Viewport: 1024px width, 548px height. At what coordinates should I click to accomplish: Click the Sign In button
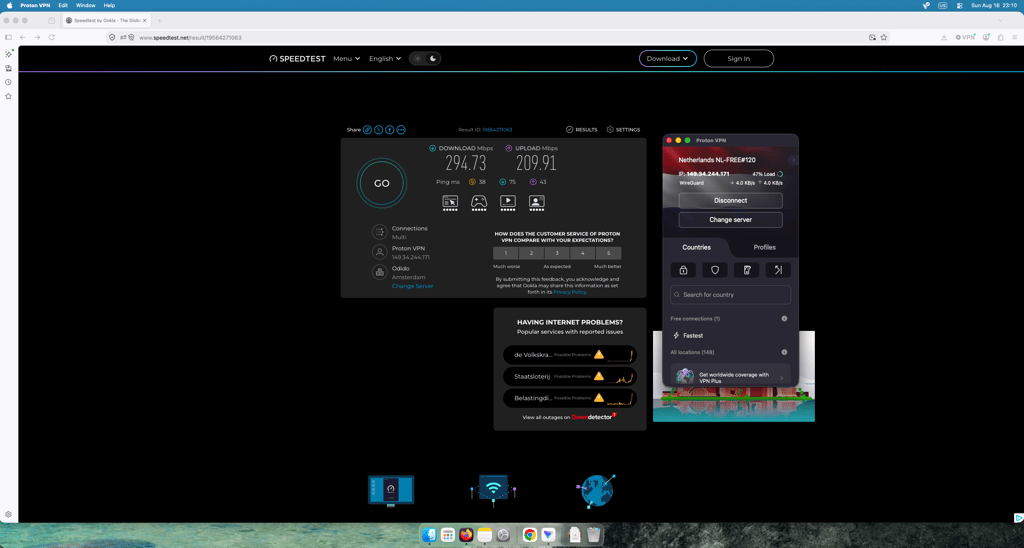739,59
